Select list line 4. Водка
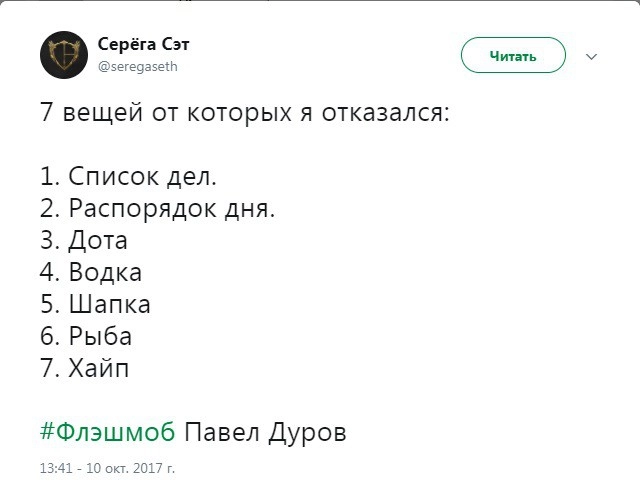This screenshot has height=495, width=640. (91, 273)
